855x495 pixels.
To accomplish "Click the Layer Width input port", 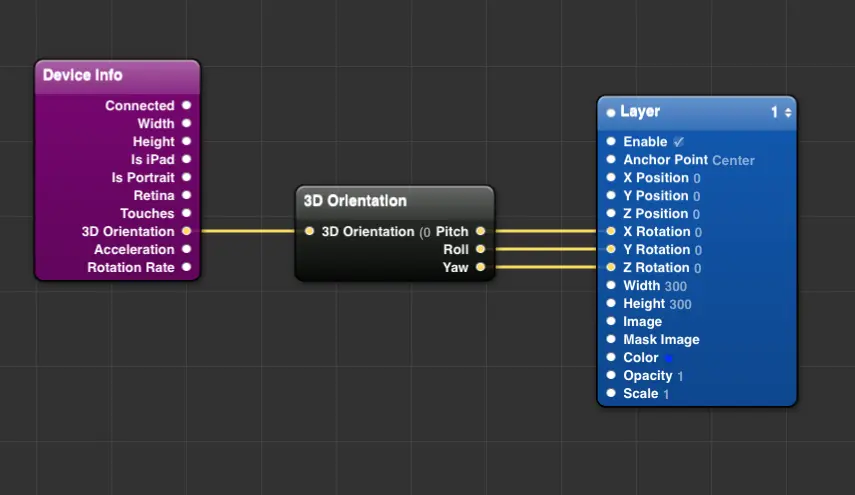I will [x=611, y=285].
